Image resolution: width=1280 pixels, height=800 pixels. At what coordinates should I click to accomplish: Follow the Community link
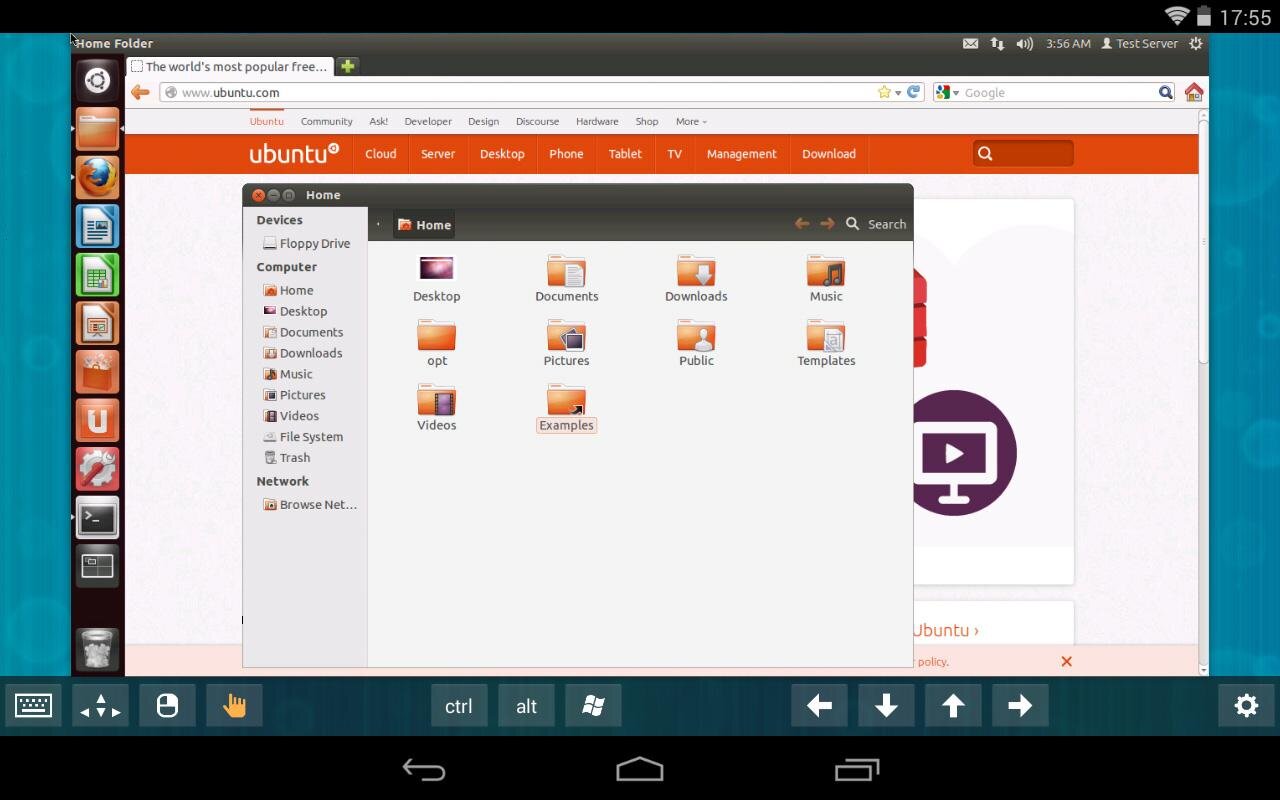click(x=327, y=122)
